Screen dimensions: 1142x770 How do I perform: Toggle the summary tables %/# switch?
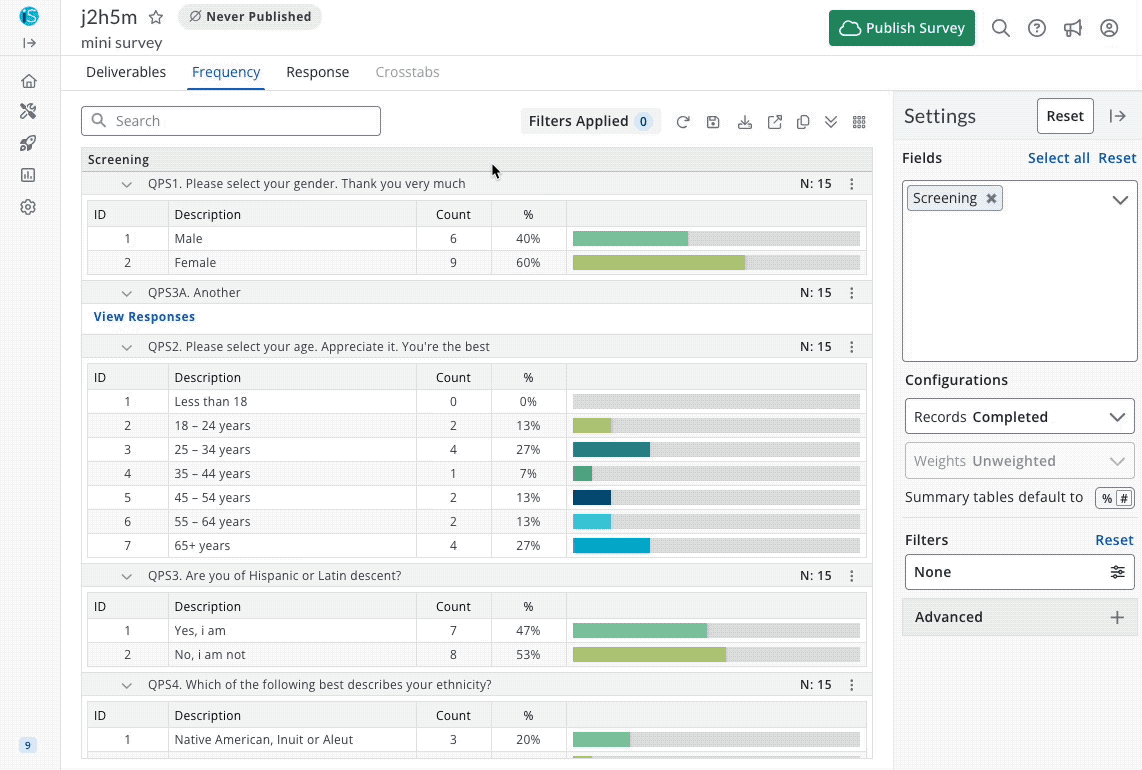1115,498
